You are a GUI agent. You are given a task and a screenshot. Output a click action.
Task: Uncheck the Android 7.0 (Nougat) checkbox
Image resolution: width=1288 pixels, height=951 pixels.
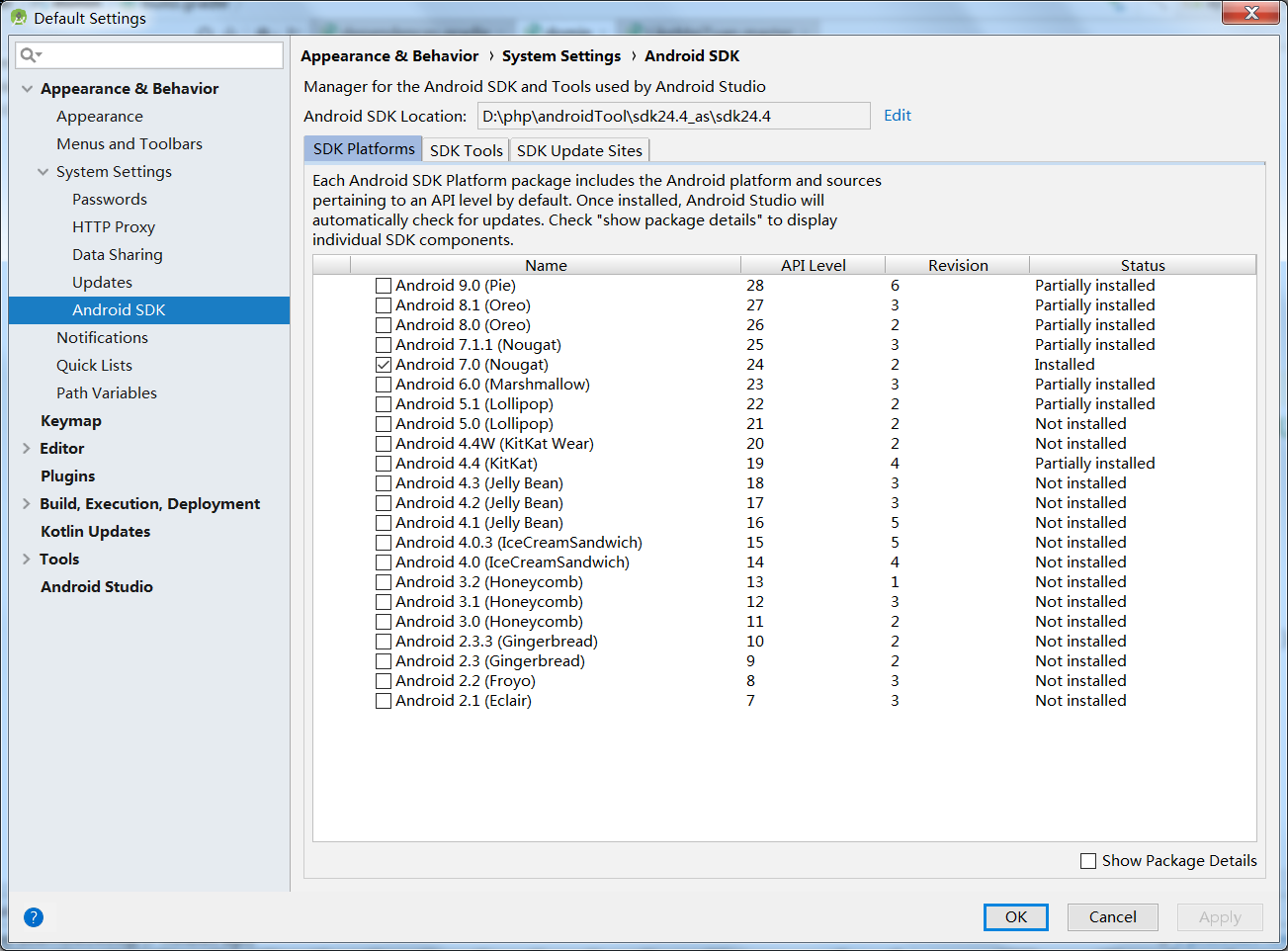384,365
